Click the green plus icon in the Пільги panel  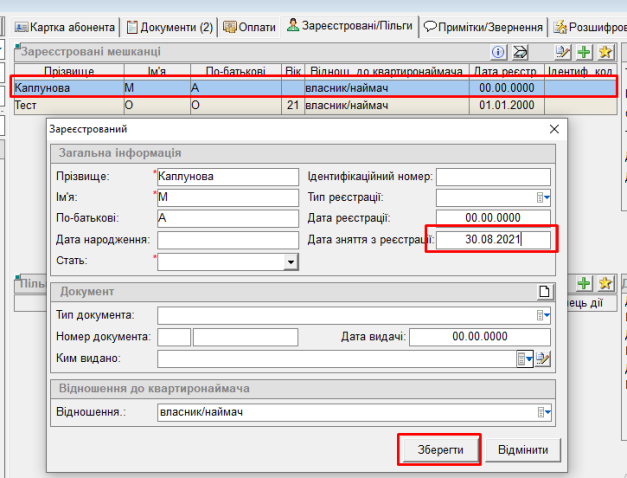point(584,284)
